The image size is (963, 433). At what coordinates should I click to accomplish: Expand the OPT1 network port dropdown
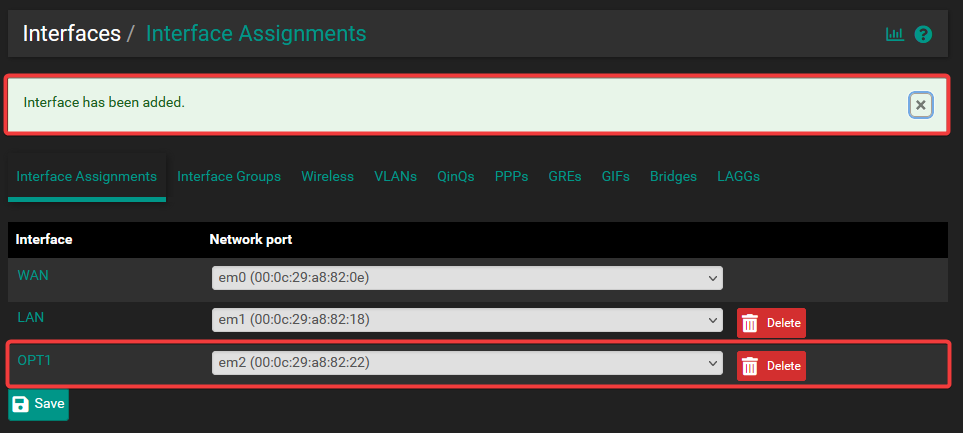[x=467, y=362]
